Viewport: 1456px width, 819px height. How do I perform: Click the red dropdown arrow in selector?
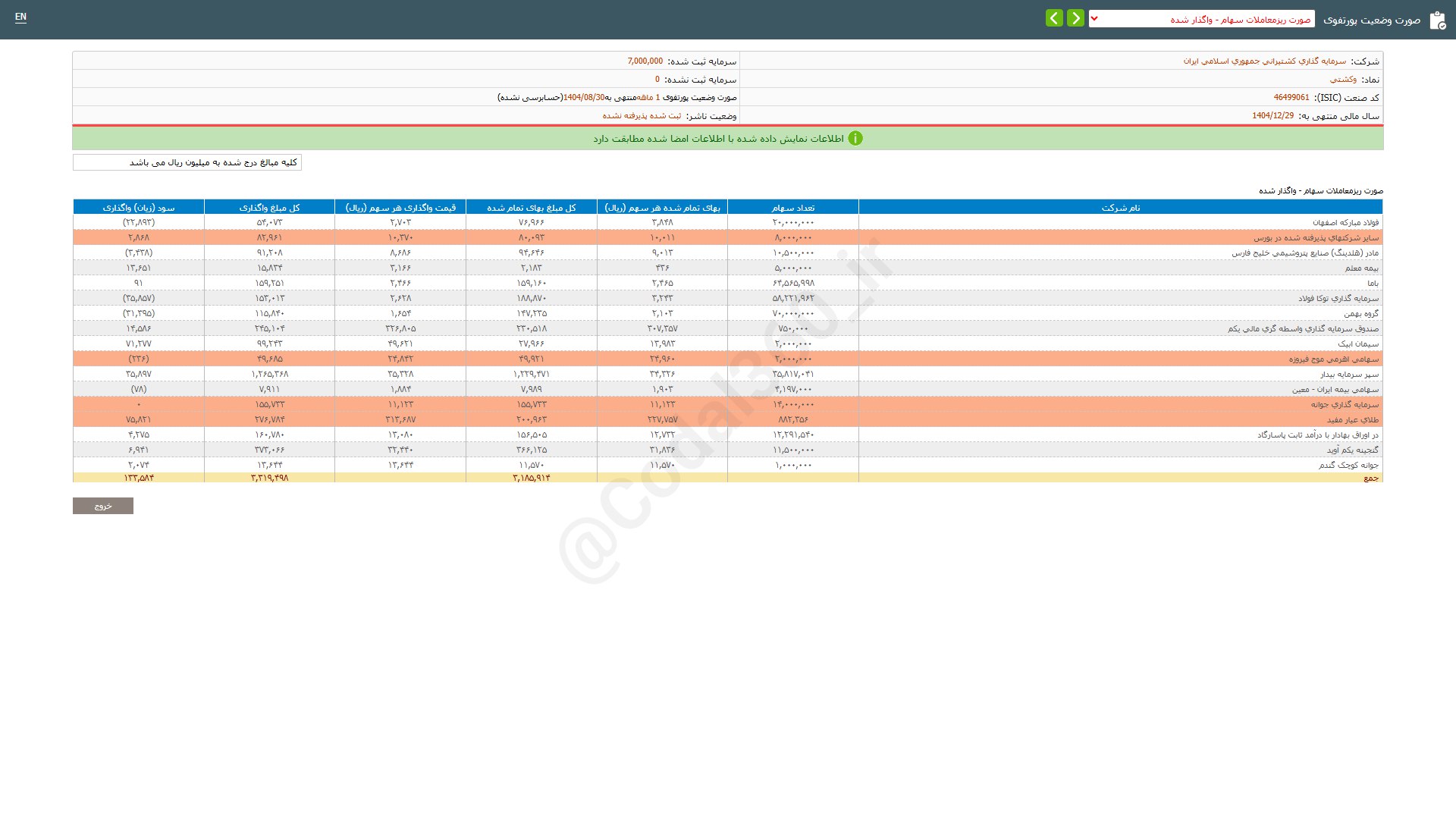pyautogui.click(x=1094, y=19)
